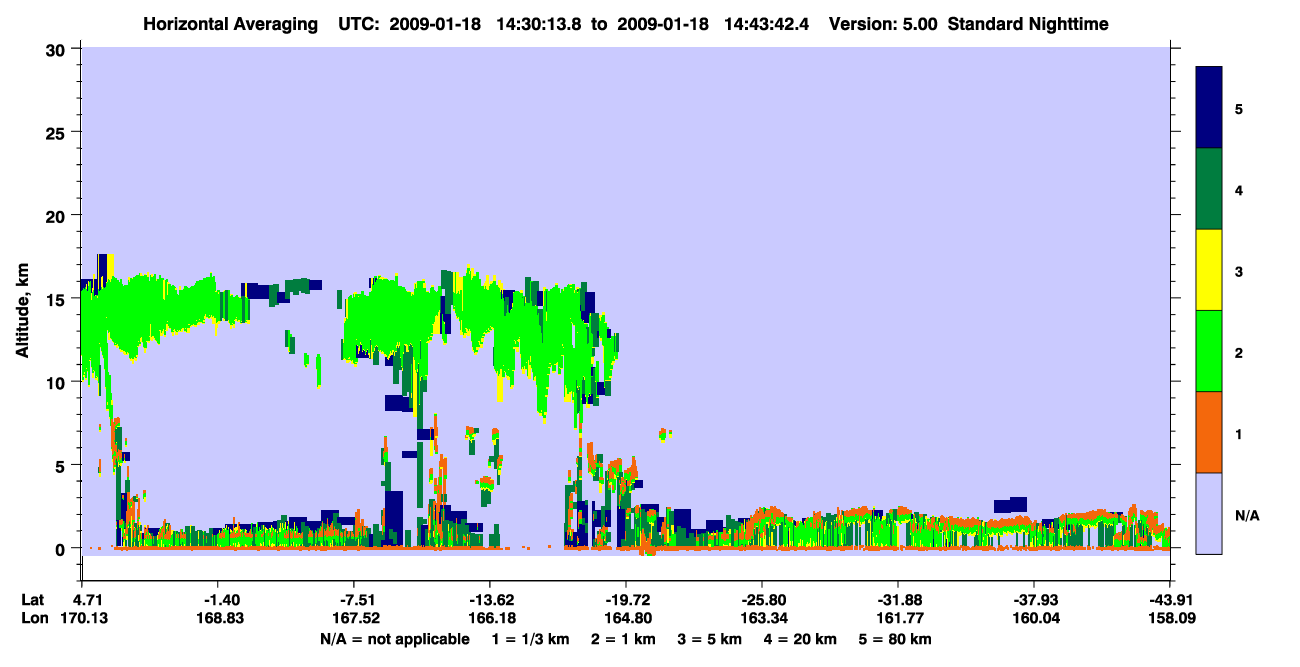Viewport: 1300px width, 667px height.
Task: Click longitude value 166.18
Action: click(x=490, y=618)
